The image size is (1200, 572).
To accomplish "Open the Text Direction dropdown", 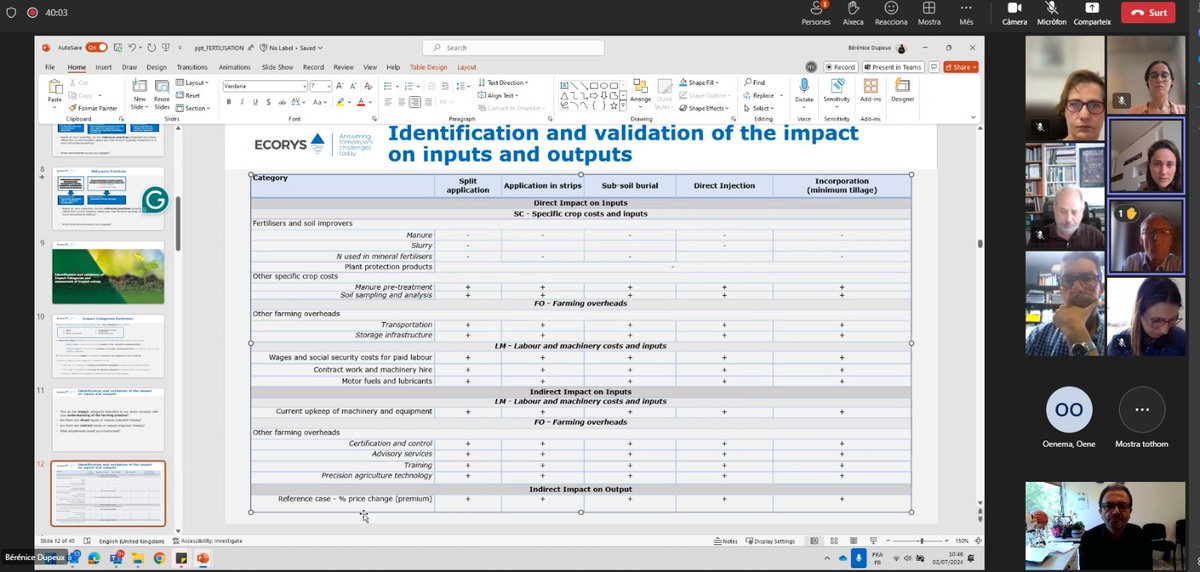I will click(x=505, y=83).
